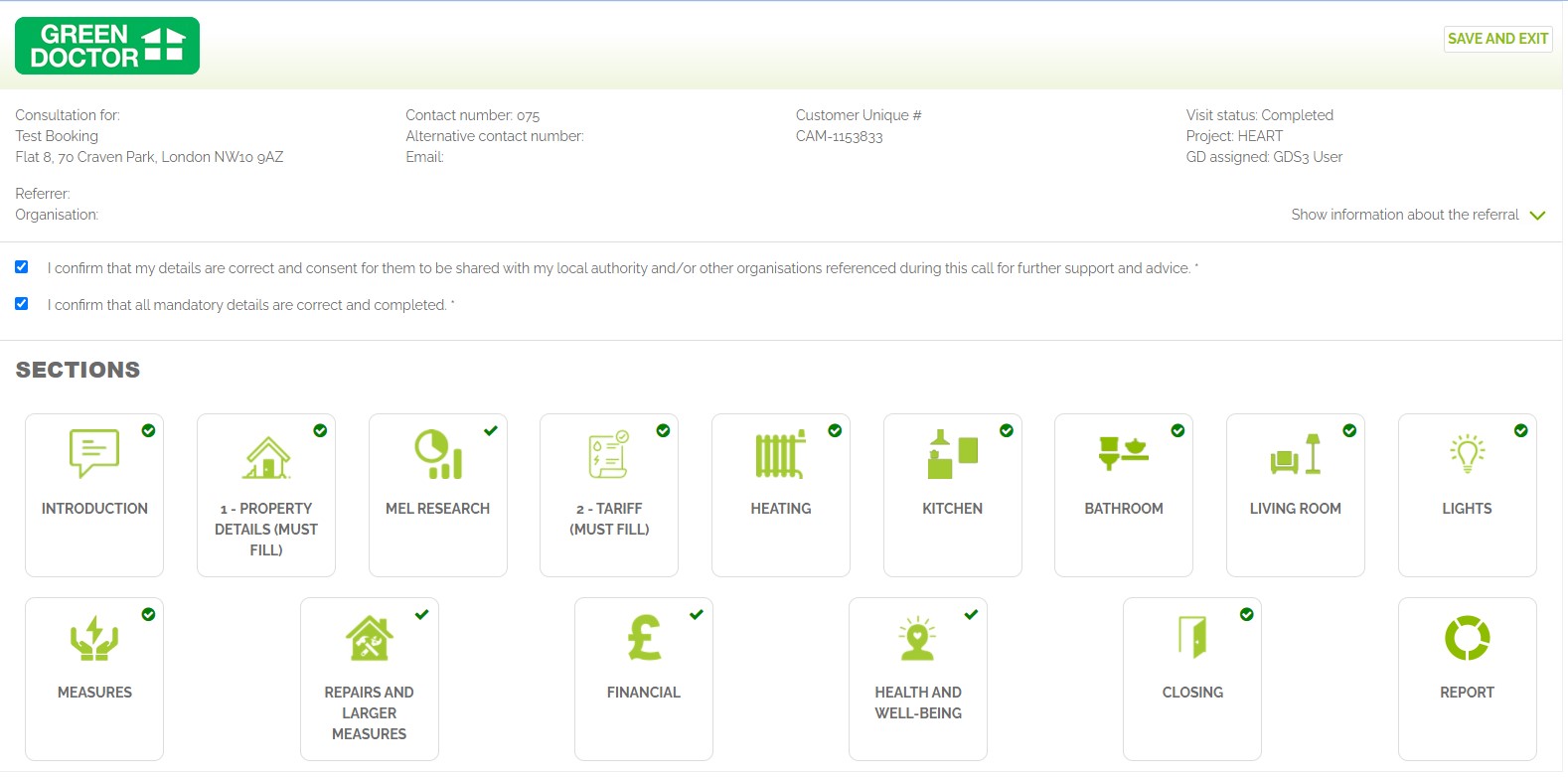Click the Mel Research chart icon
The width and height of the screenshot is (1568, 778).
437,454
